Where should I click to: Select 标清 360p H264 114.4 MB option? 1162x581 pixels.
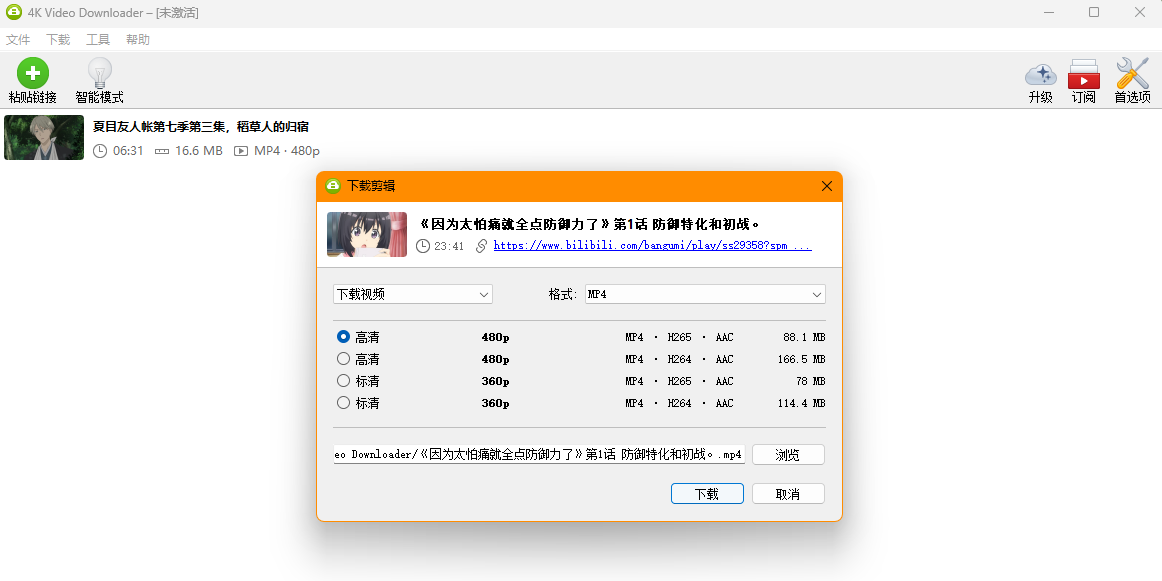coord(344,403)
